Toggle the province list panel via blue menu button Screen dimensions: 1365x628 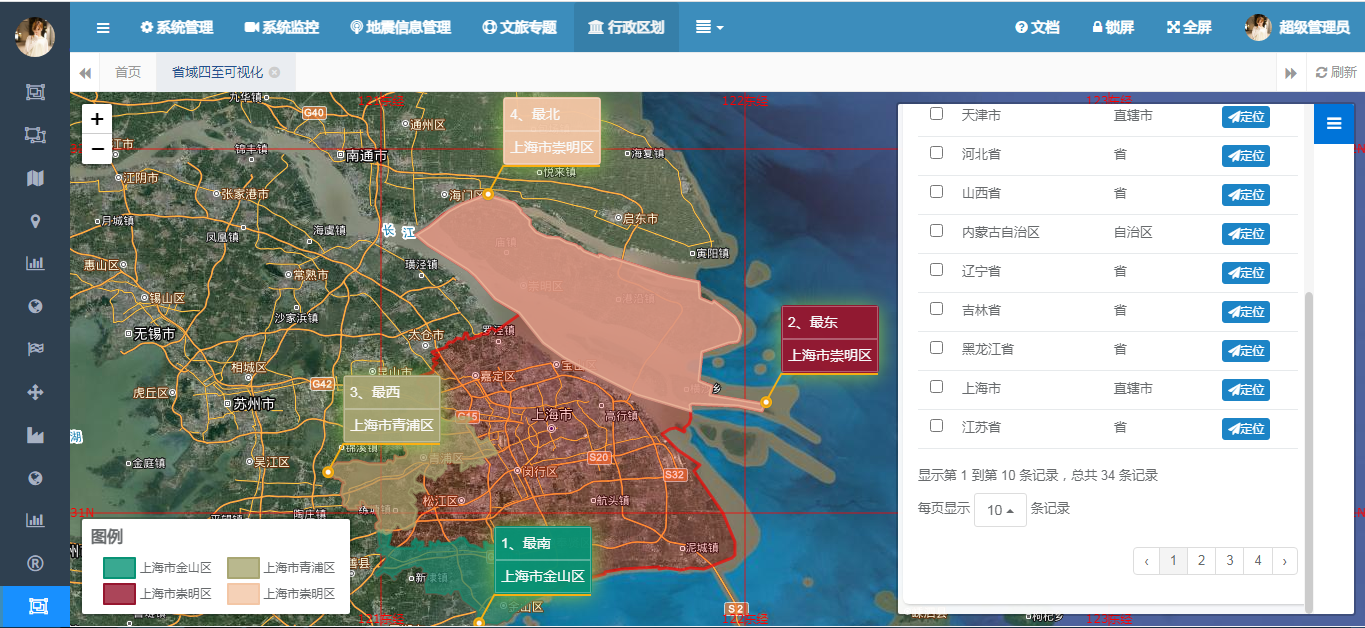pos(1334,123)
